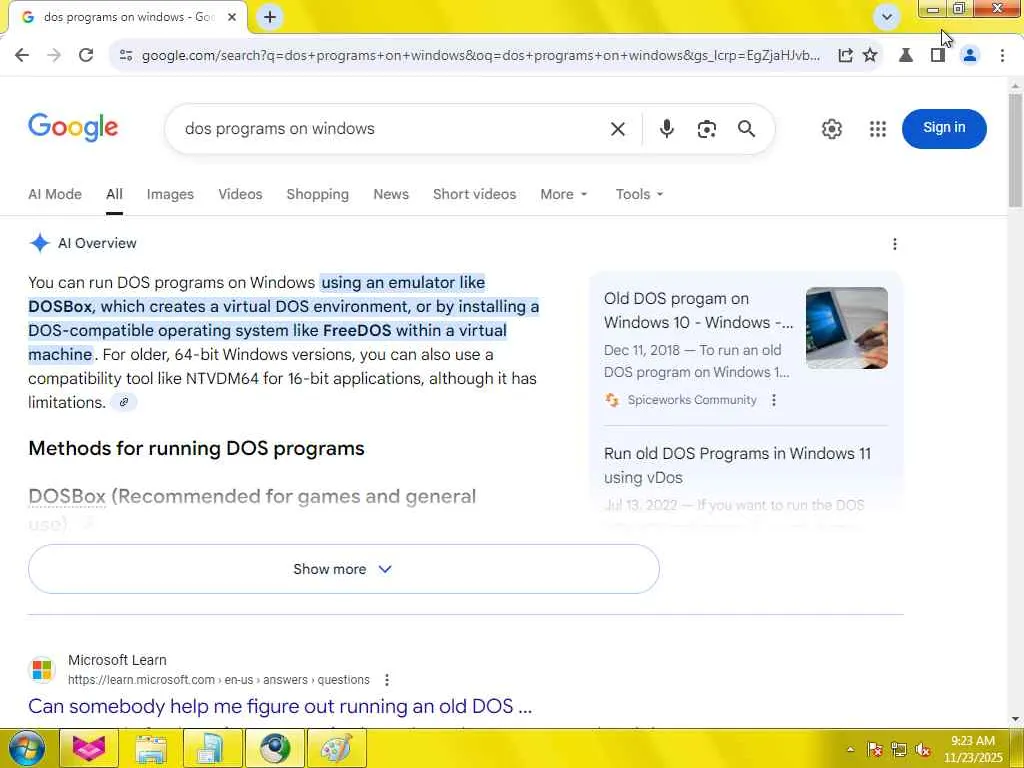The width and height of the screenshot is (1024, 768).
Task: Show hidden system tray icons
Action: pos(850,750)
